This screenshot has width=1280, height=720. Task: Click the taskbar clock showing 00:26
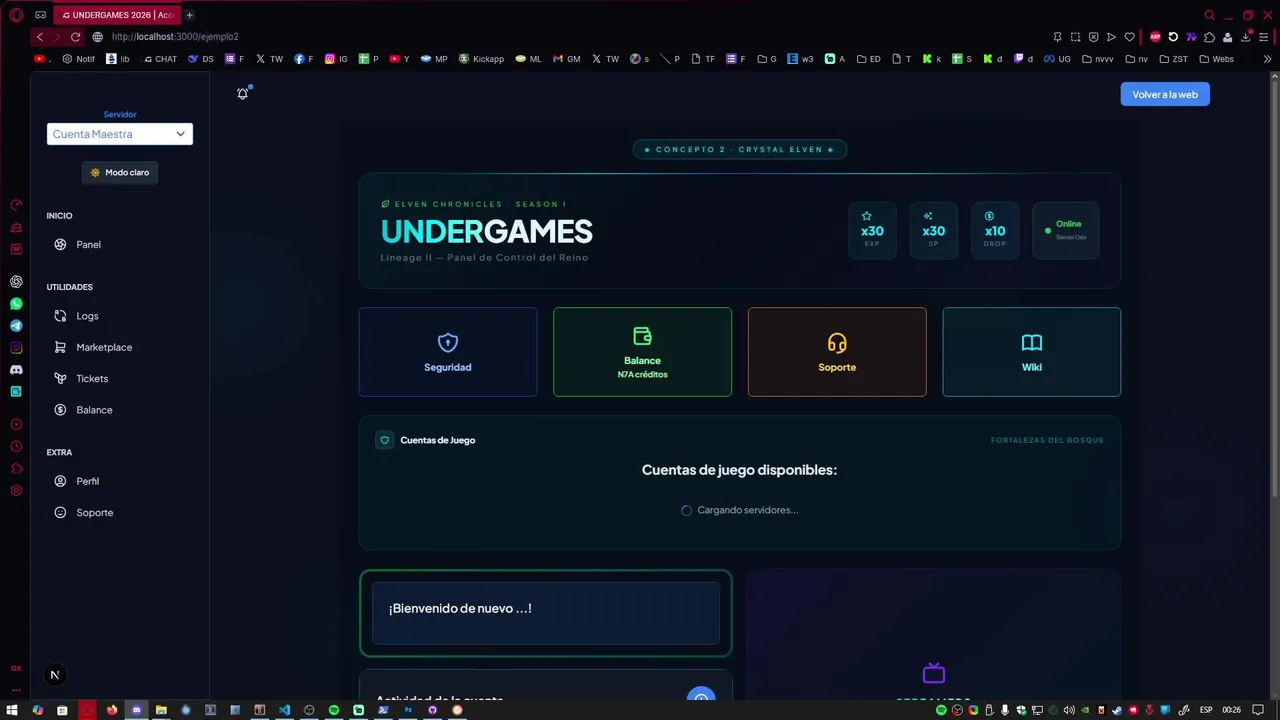(x=1232, y=710)
